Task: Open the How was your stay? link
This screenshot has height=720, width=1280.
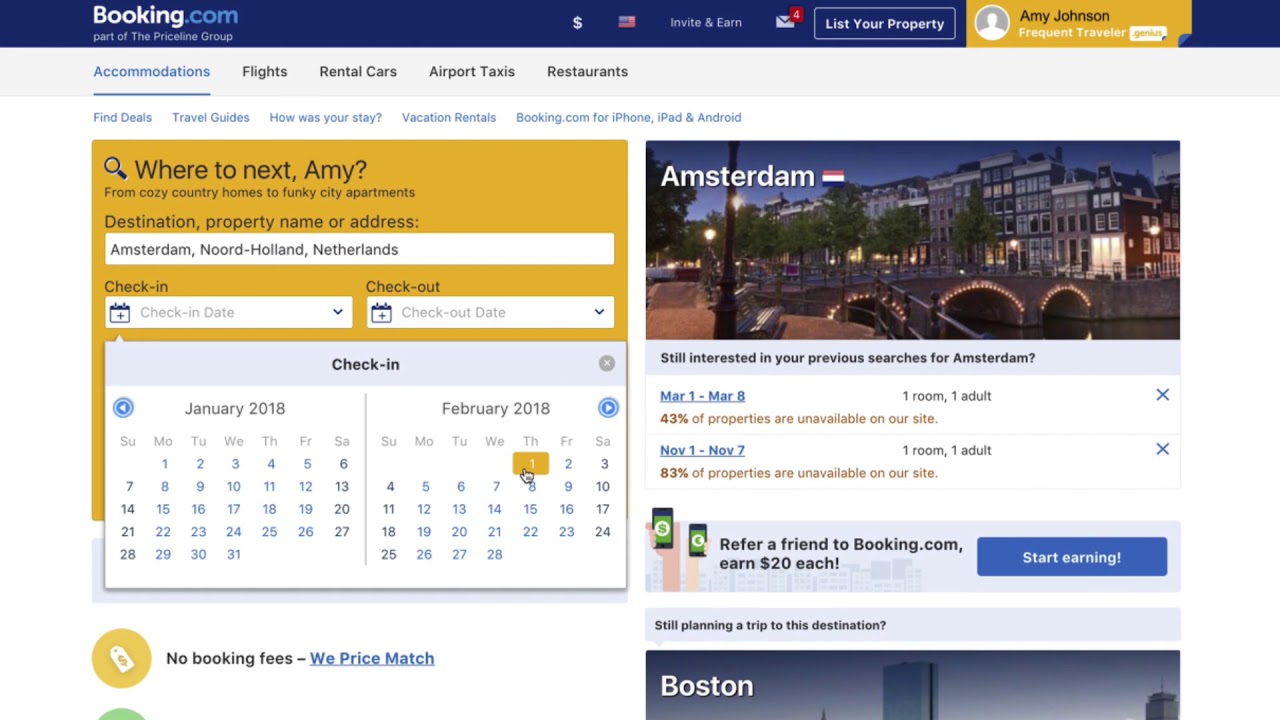Action: (325, 117)
